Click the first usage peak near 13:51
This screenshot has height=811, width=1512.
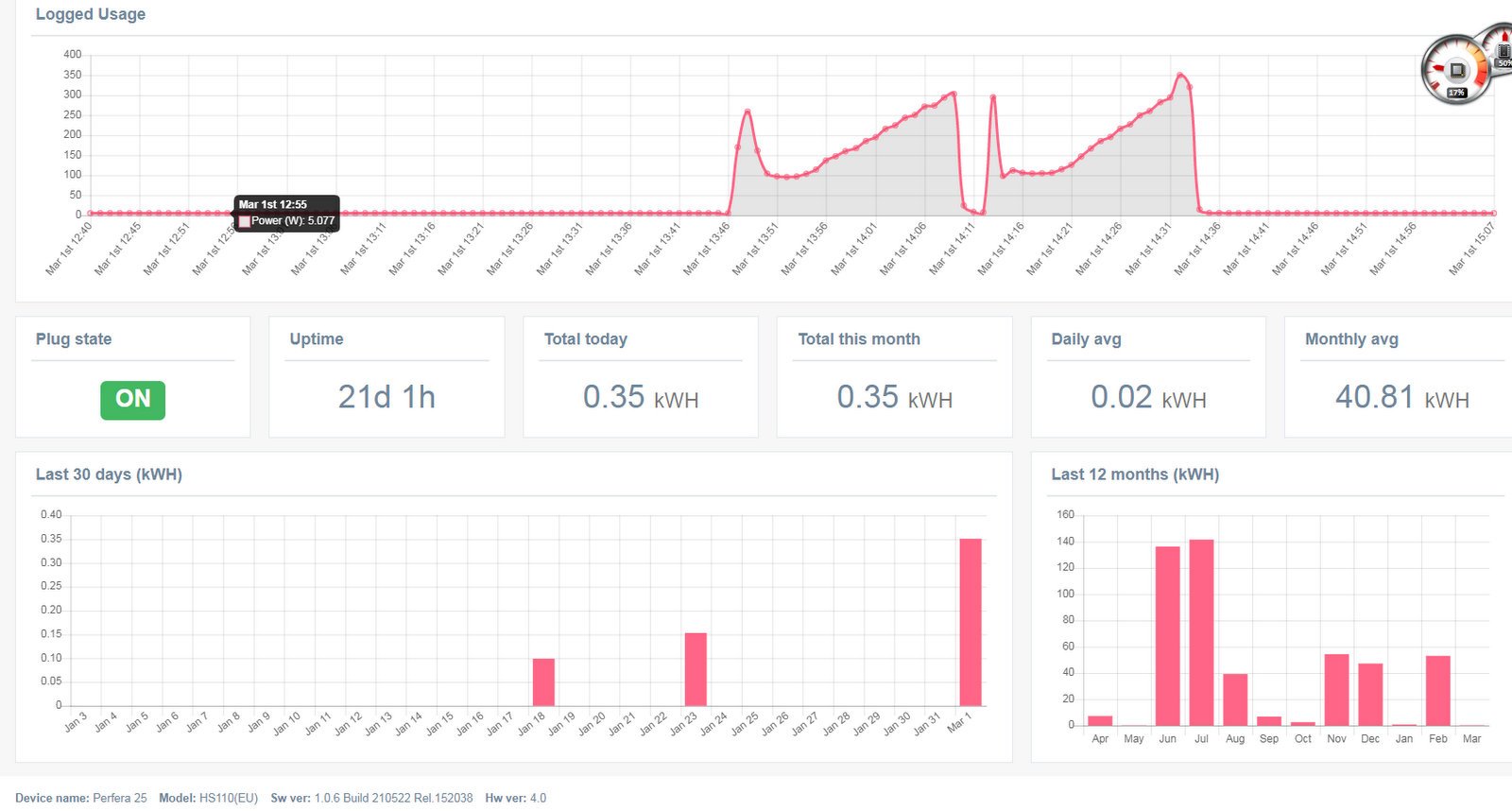pyautogui.click(x=747, y=112)
